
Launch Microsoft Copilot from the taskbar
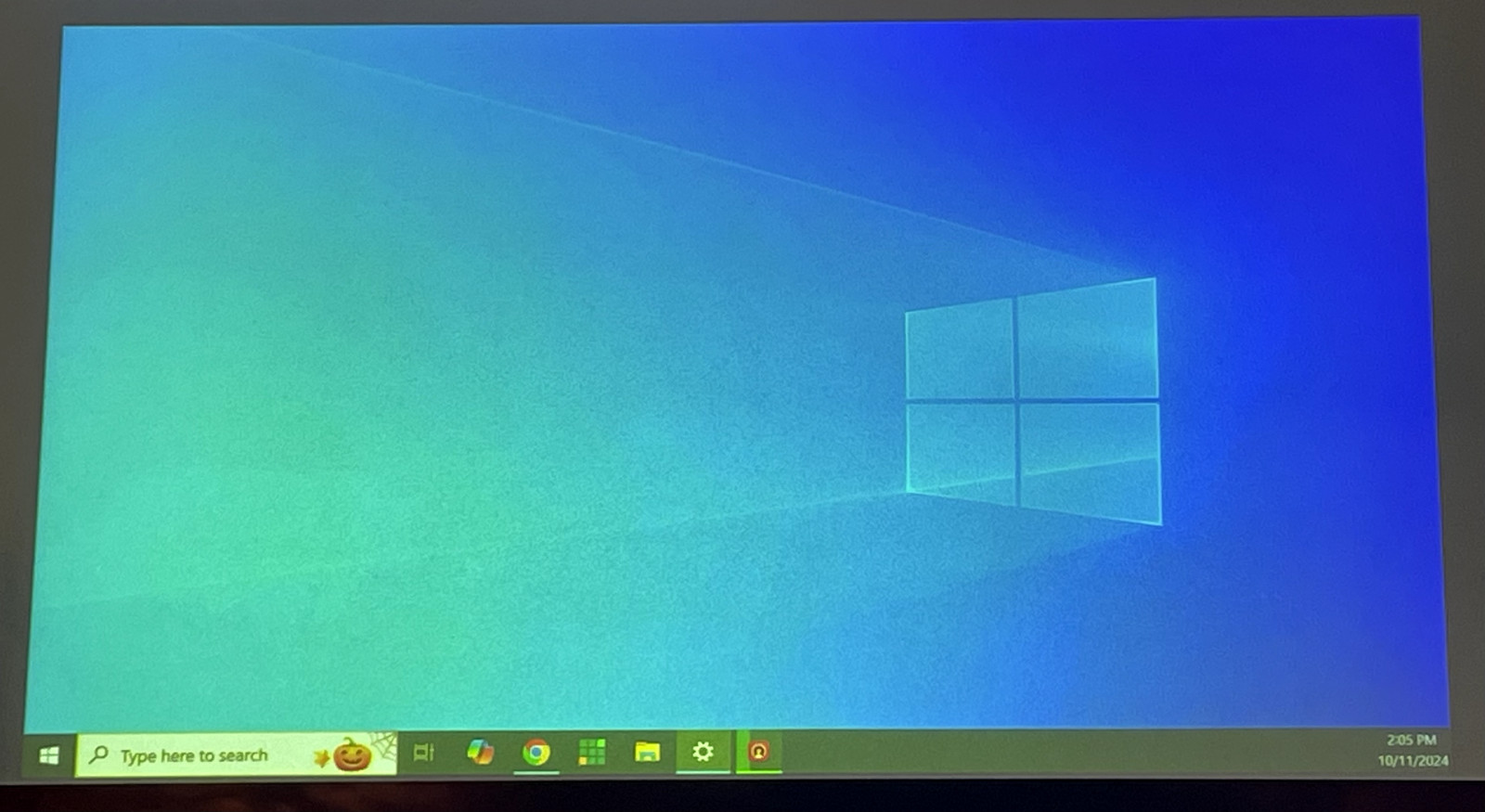pos(480,752)
